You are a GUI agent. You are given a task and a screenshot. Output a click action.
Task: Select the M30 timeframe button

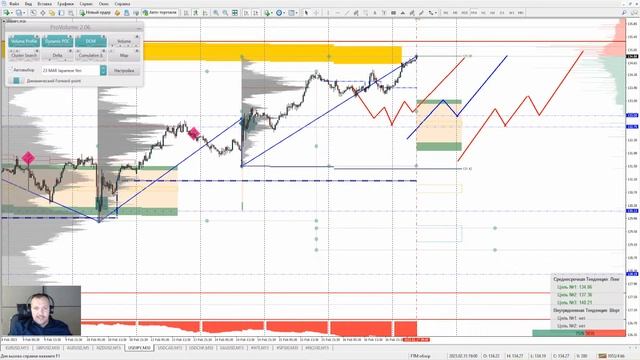pos(474,13)
